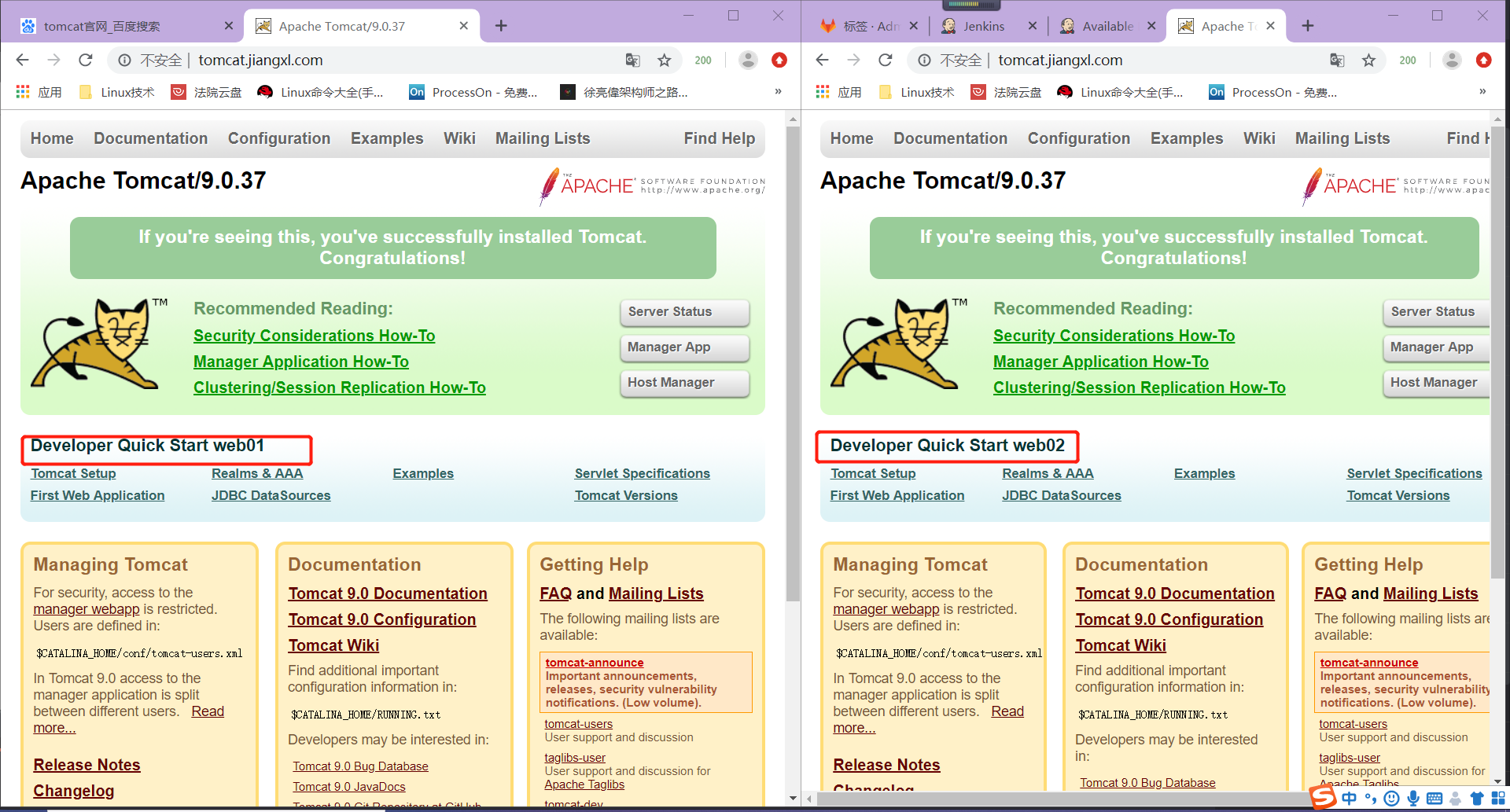Viewport: 1510px width, 812px height.
Task: Open JDBC DataSources link in right page
Action: tap(1062, 495)
